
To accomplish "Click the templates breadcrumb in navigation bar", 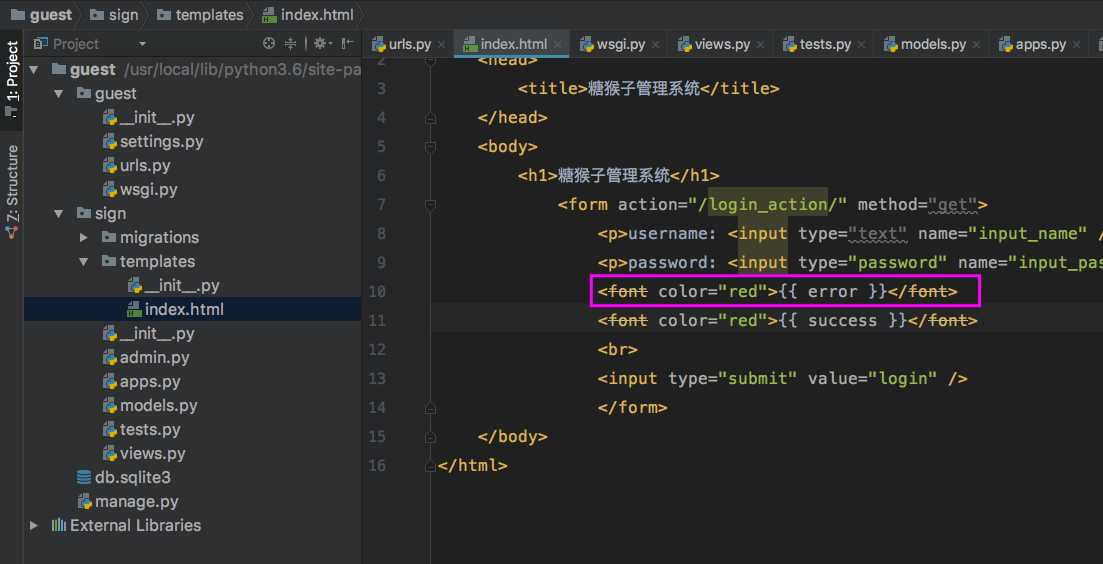I will coord(200,15).
